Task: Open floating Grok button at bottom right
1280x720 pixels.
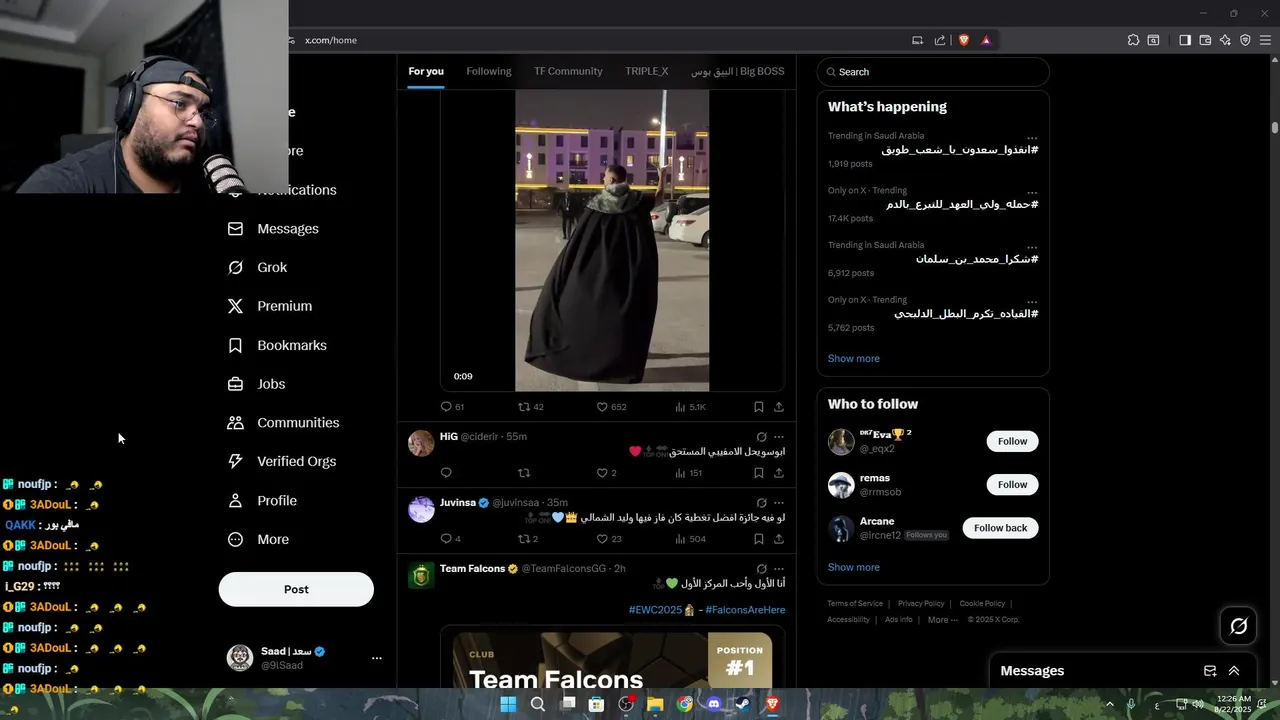Action: [x=1239, y=626]
